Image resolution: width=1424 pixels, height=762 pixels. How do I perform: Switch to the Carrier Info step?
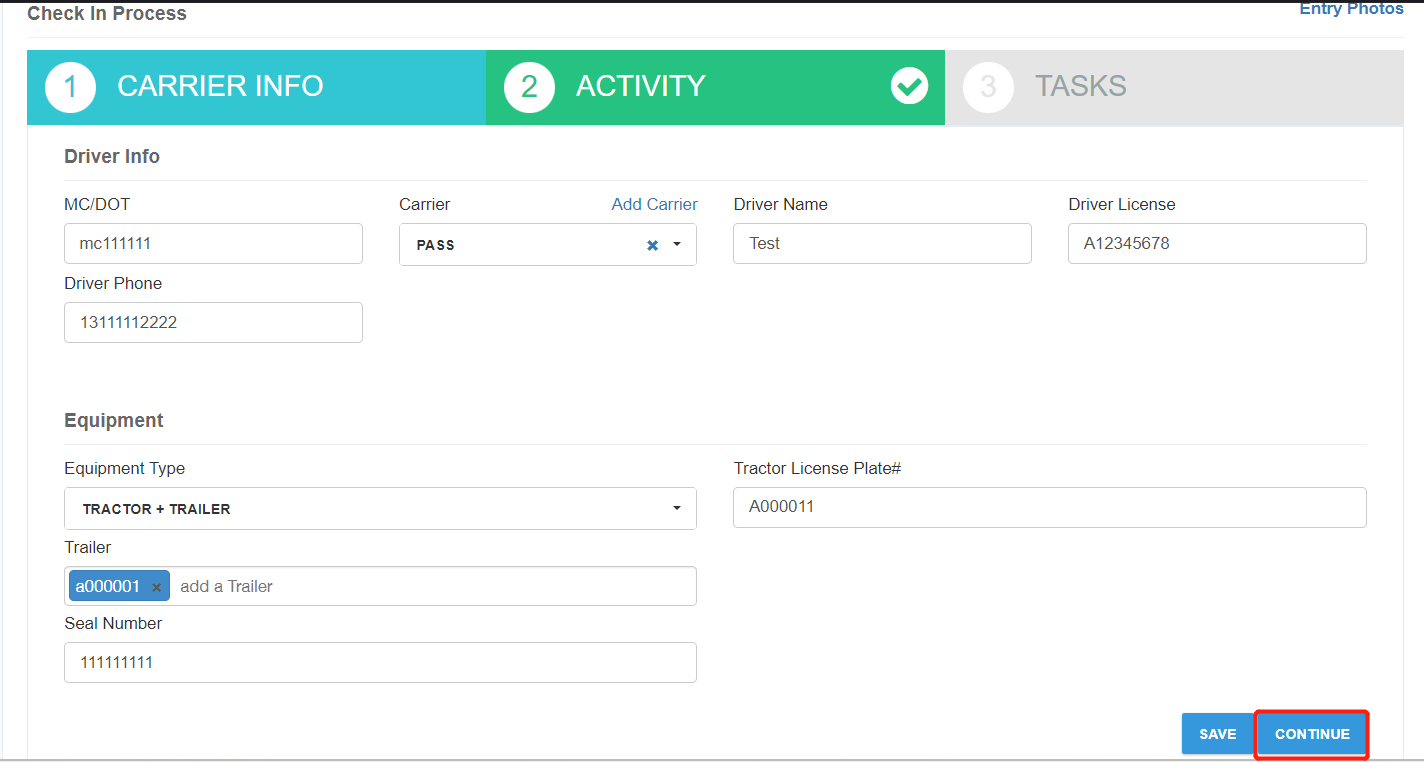(220, 87)
